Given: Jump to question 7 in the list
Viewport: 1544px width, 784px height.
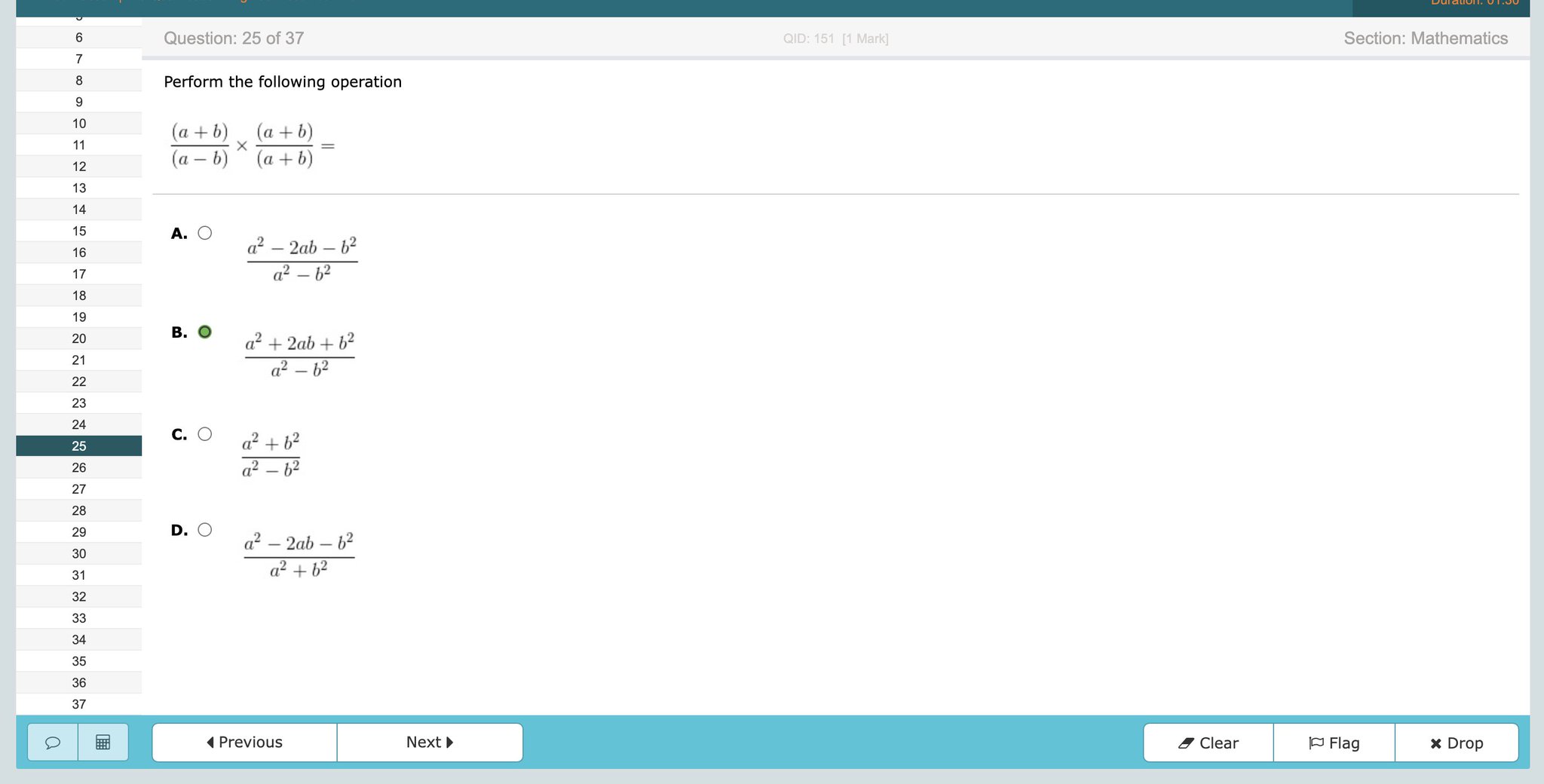Looking at the screenshot, I should click(x=79, y=59).
